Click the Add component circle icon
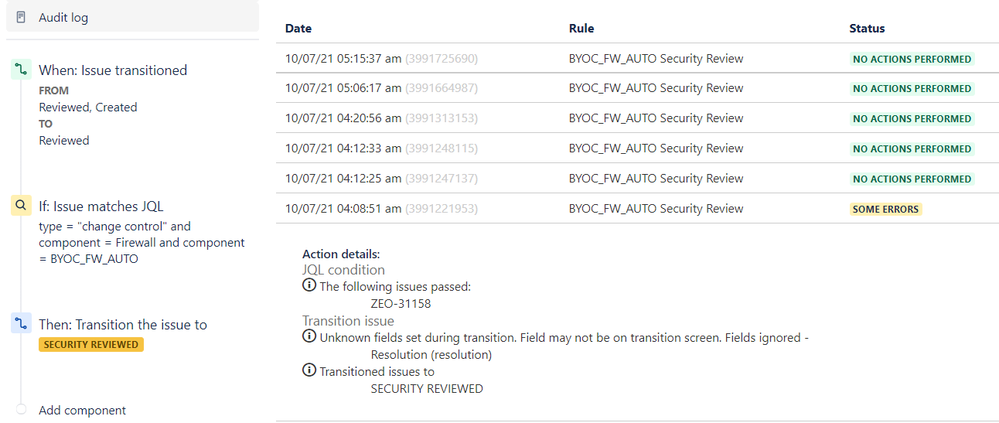The width and height of the screenshot is (999, 423). click(x=21, y=410)
